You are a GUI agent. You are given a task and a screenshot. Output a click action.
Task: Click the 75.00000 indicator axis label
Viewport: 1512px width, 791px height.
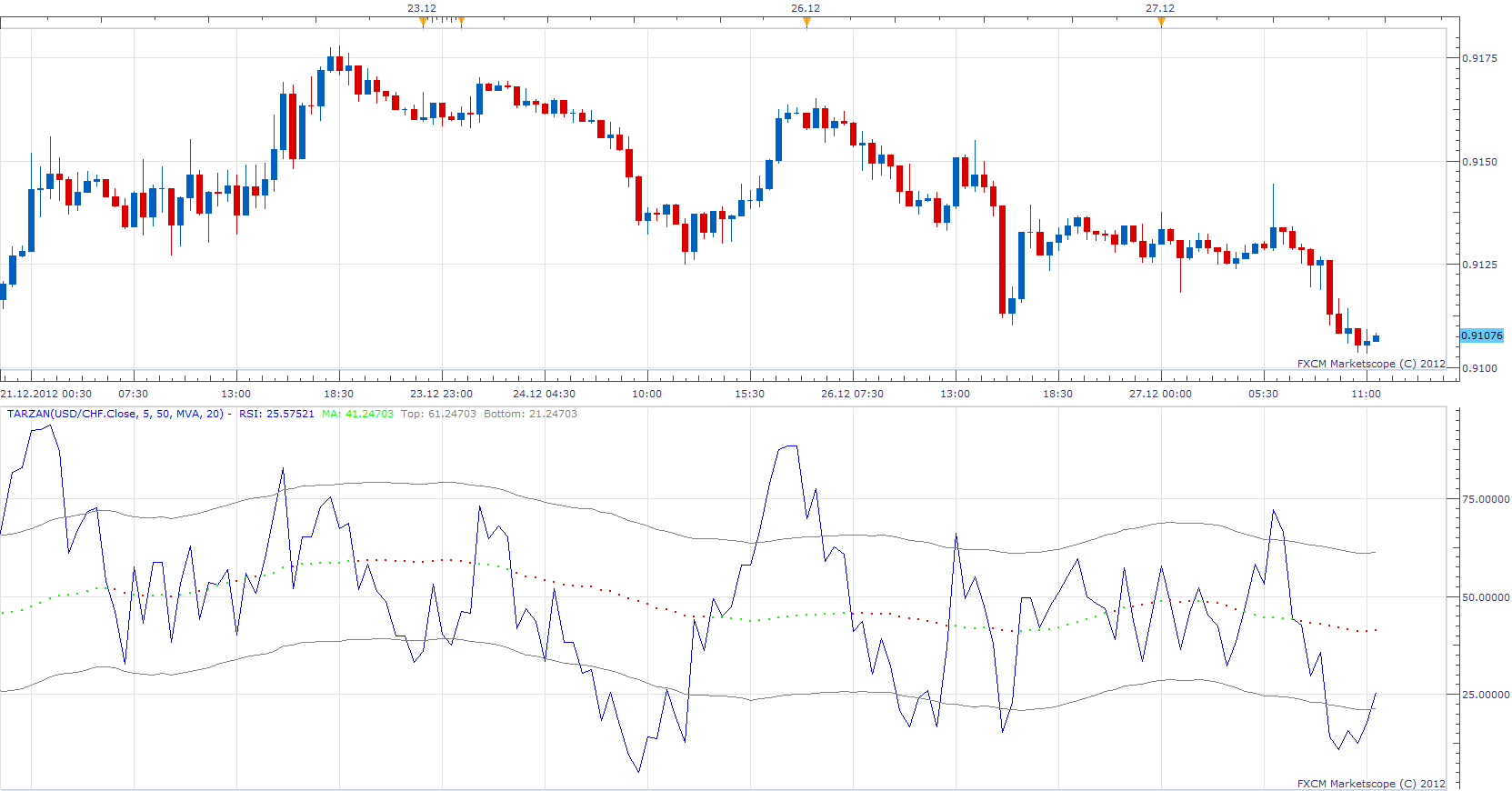coord(1486,499)
